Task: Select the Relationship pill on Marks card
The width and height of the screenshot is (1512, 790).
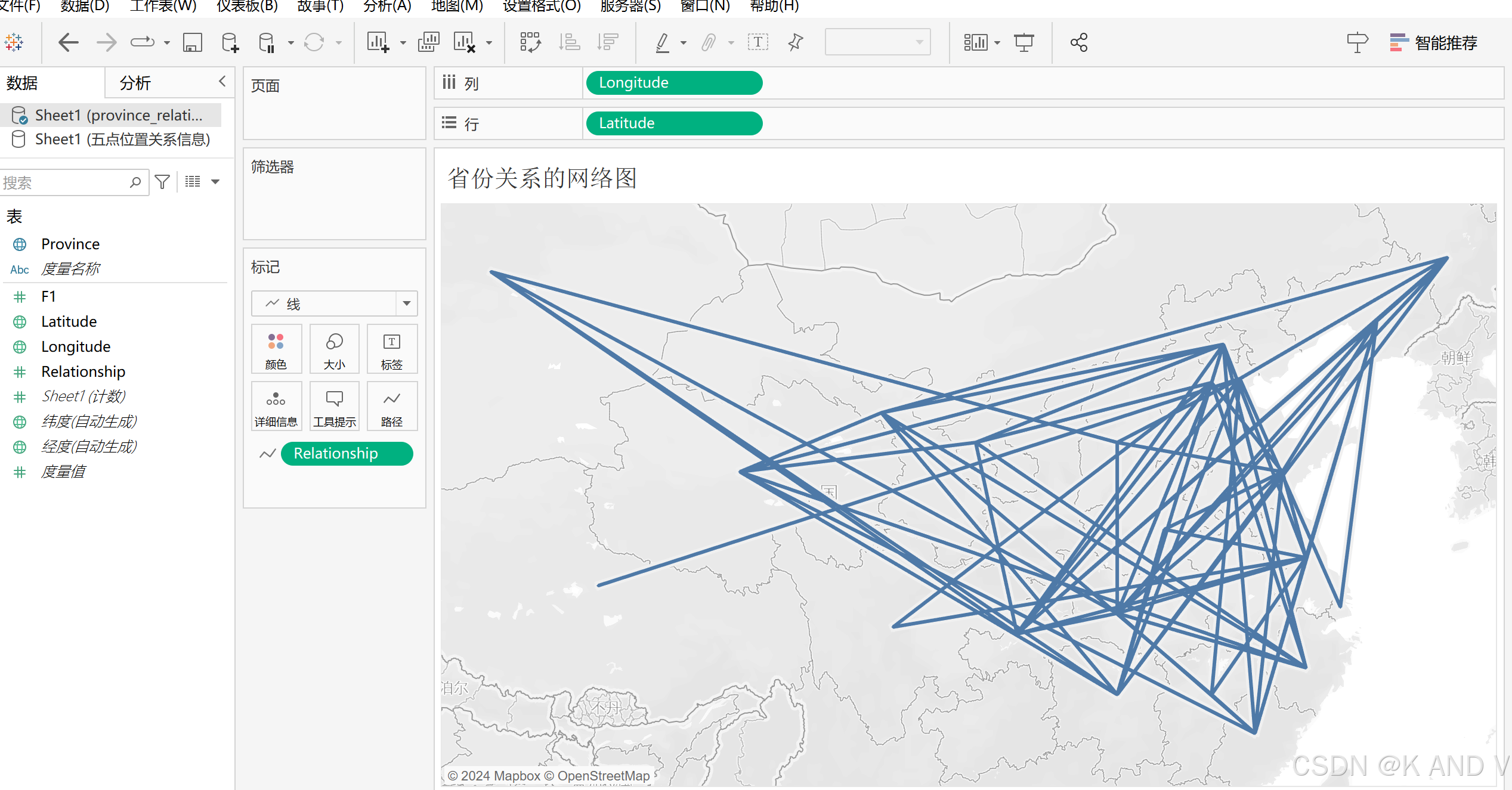Action: click(347, 454)
